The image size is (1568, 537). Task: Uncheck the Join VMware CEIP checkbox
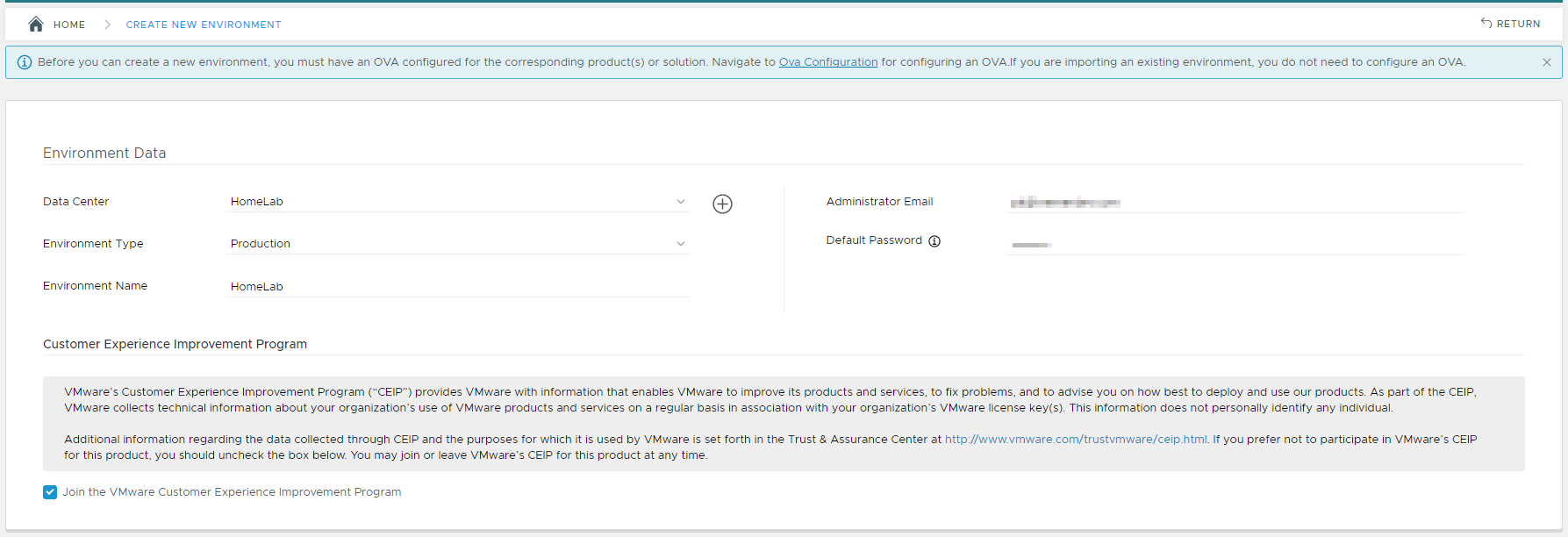coord(50,492)
